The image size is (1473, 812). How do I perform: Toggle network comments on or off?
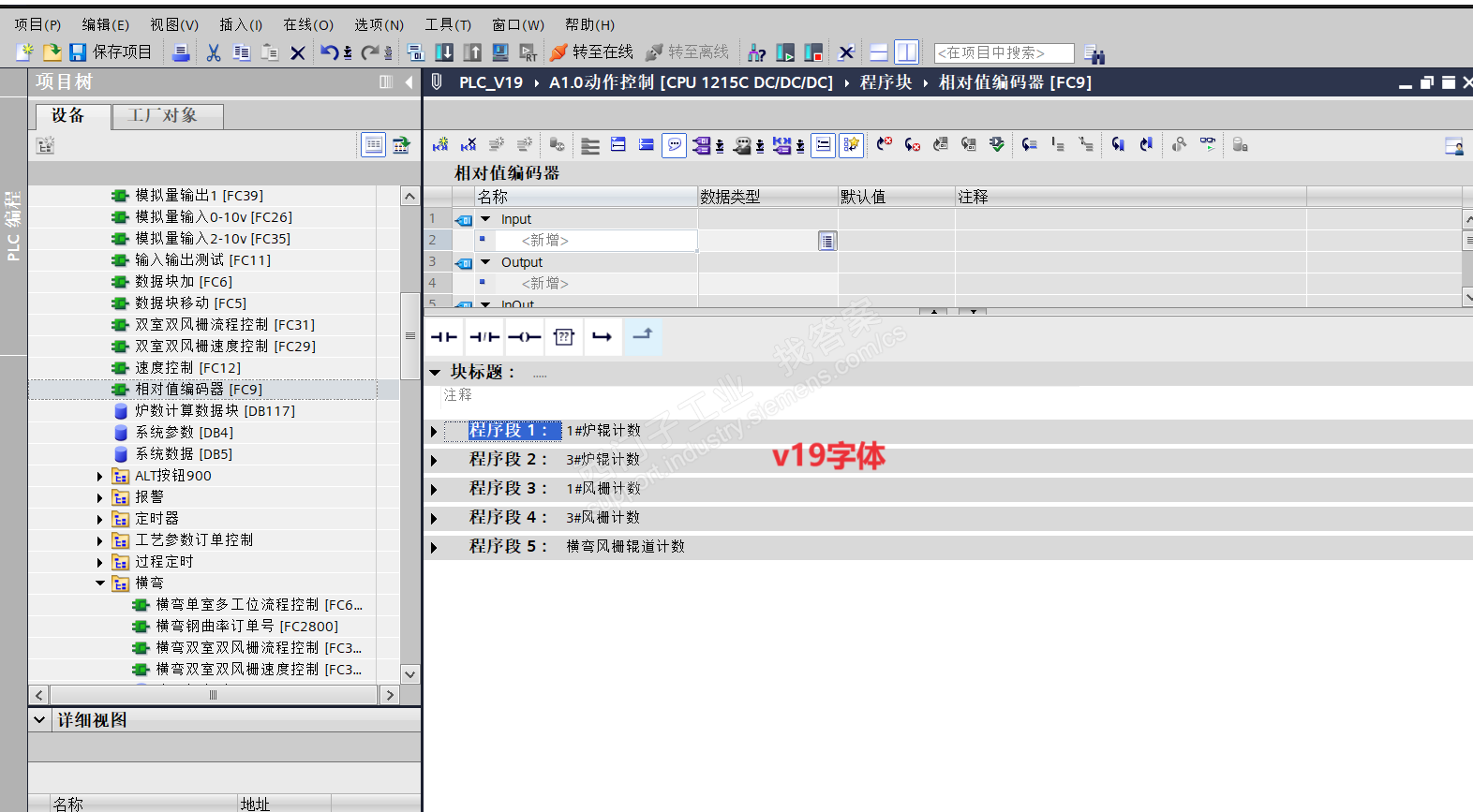coord(823,144)
